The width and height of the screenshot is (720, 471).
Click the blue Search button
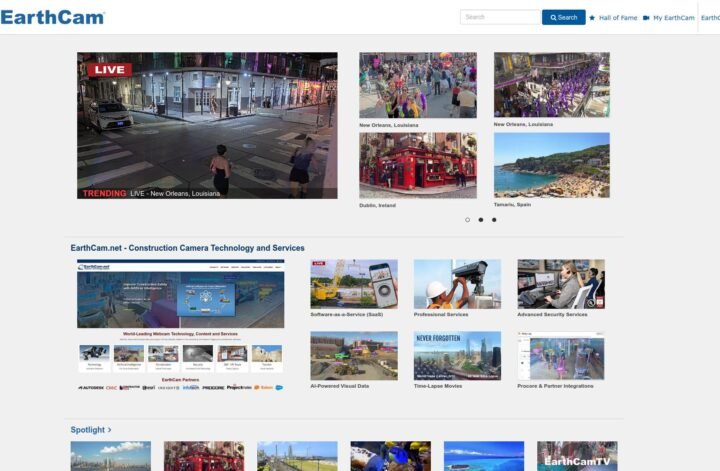pyautogui.click(x=563, y=17)
